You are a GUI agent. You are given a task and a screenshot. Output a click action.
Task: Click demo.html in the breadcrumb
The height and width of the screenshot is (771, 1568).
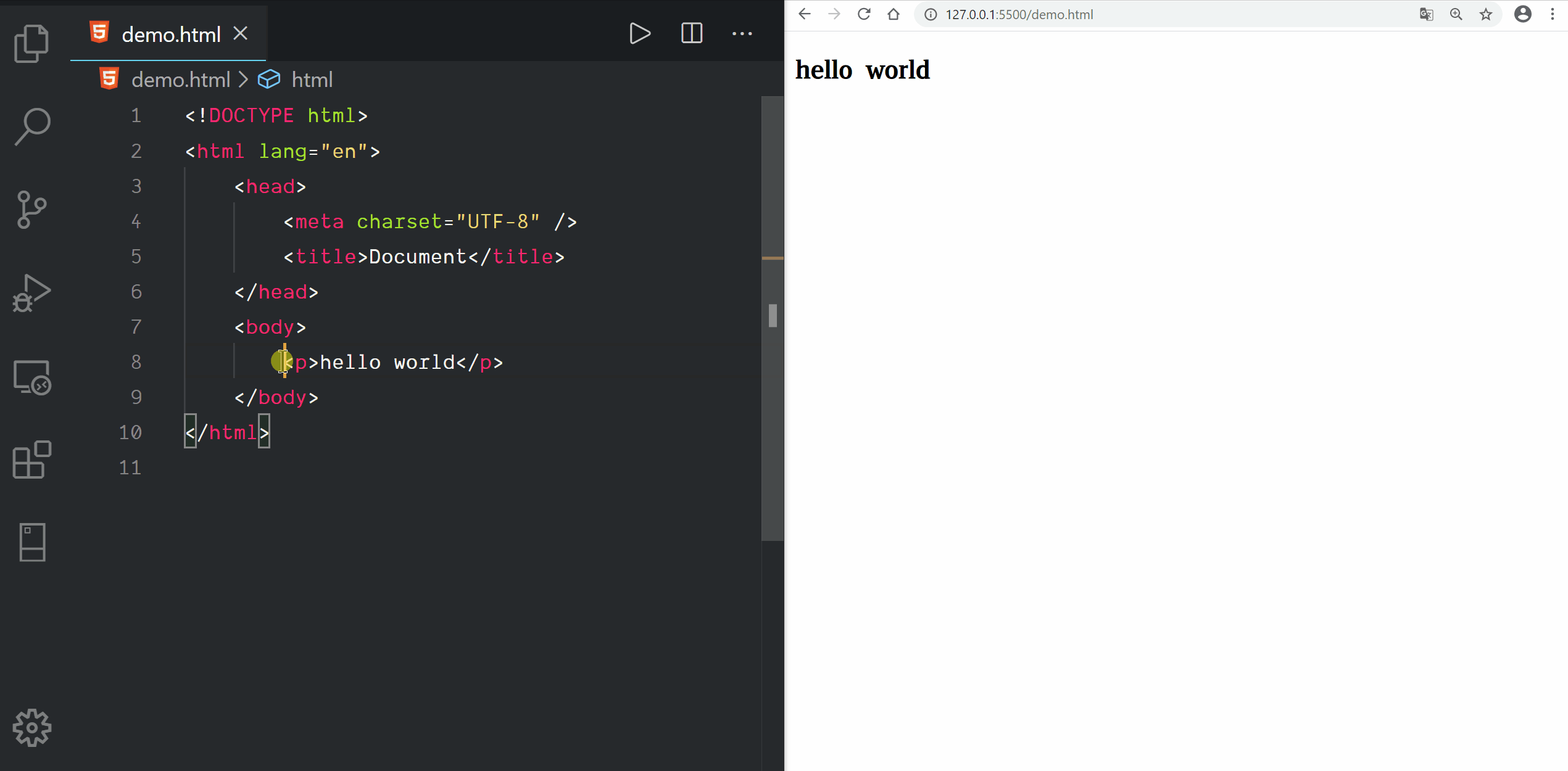180,80
